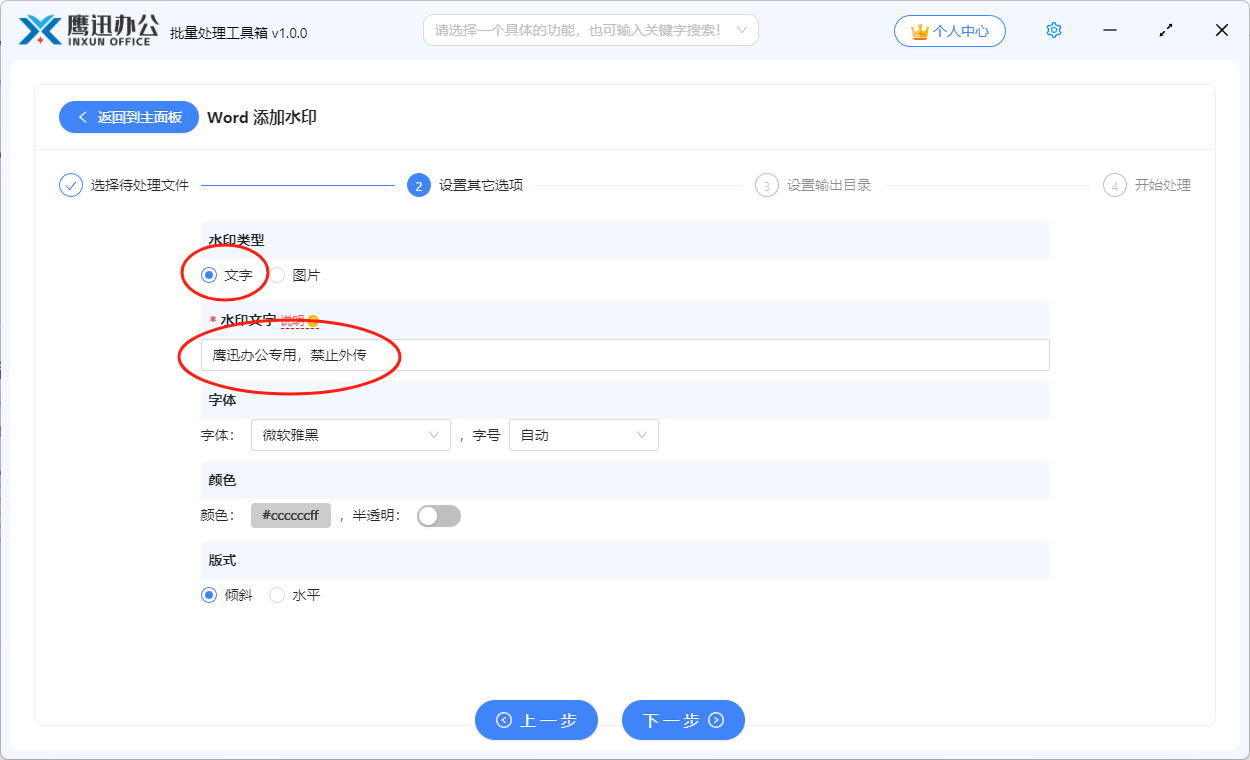Select the 文字 watermark type radio
Image resolution: width=1250 pixels, height=760 pixels.
coord(209,275)
